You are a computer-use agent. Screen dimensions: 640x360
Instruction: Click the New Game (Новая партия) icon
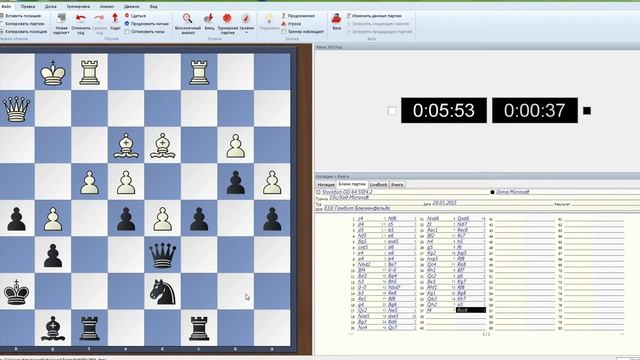[x=61, y=18]
